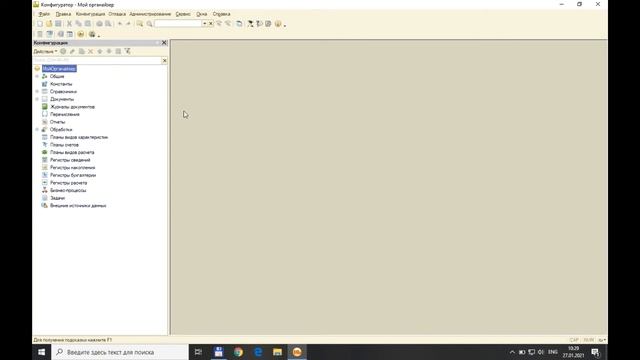Click the Edit pencil icon in configuration panel
Screen dimensions: 640x360
tap(72, 51)
